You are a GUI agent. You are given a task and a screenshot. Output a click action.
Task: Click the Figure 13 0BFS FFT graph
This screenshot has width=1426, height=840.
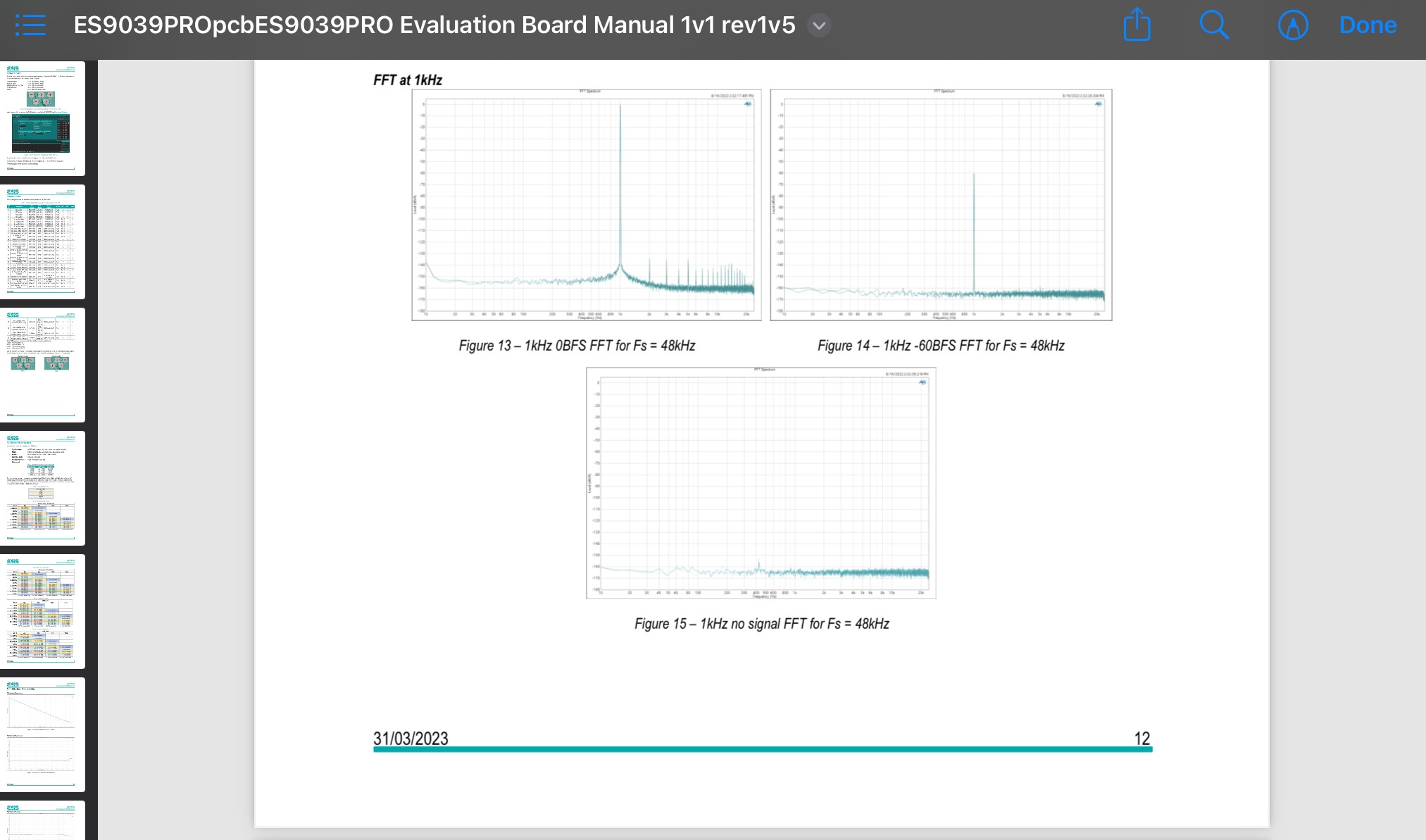tap(587, 205)
